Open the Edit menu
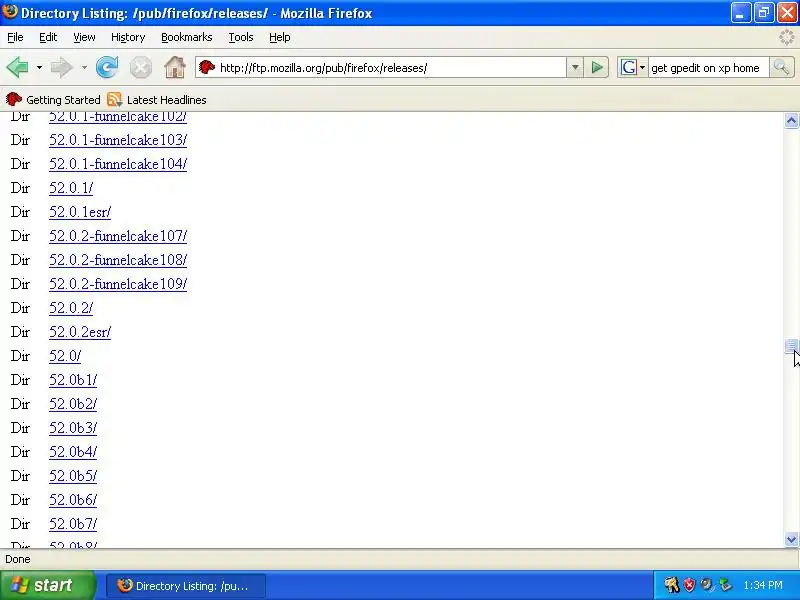Viewport: 800px width, 600px height. 48,37
